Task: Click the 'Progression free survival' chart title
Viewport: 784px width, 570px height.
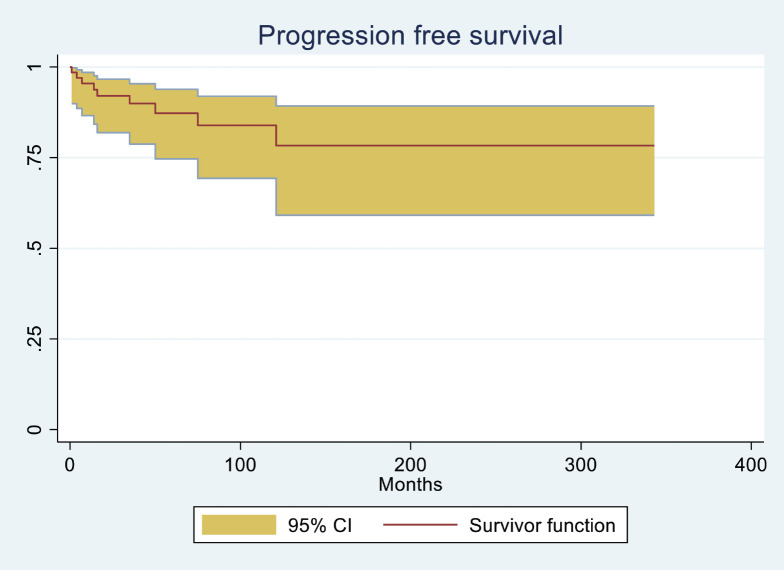Action: [x=410, y=36]
